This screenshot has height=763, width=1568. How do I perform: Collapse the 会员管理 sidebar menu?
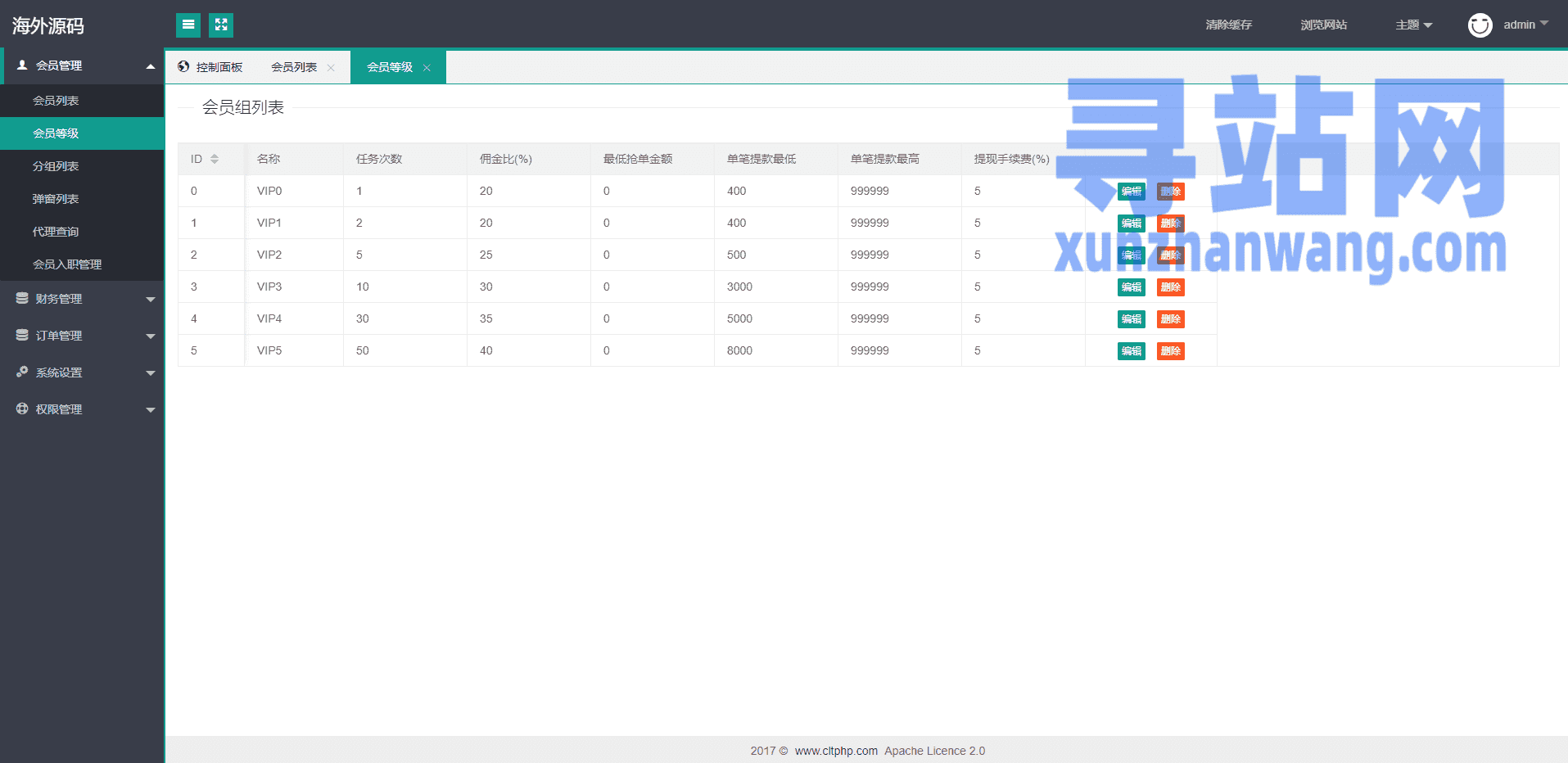click(82, 65)
